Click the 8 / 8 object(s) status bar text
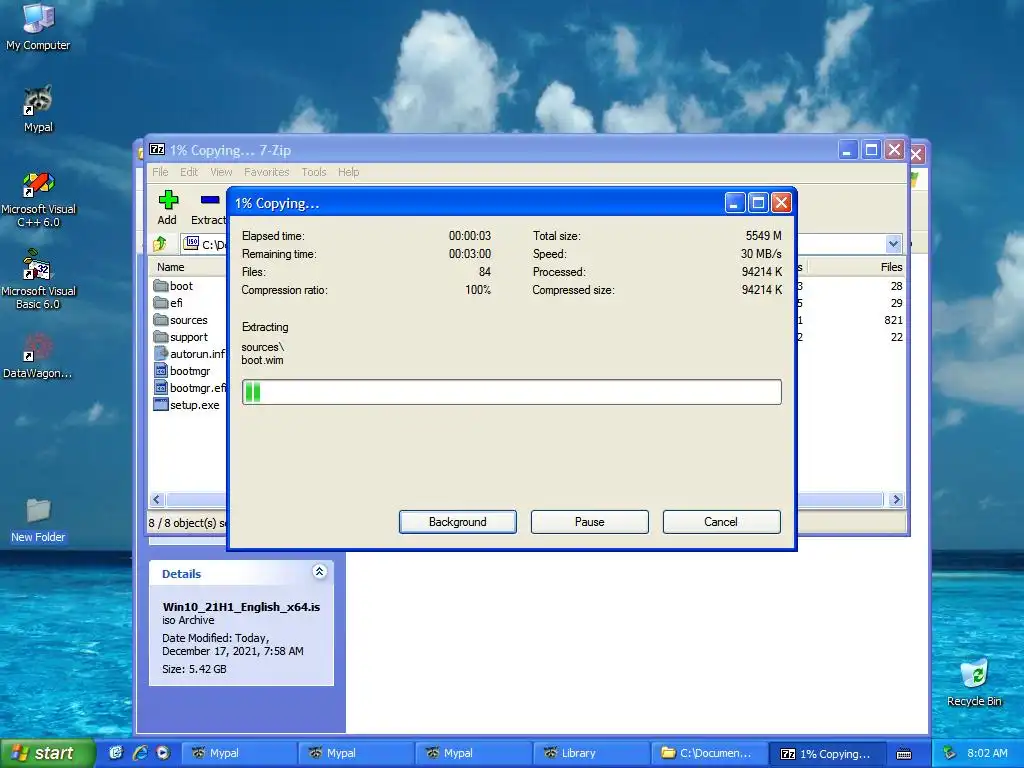This screenshot has width=1024, height=768. pos(187,523)
